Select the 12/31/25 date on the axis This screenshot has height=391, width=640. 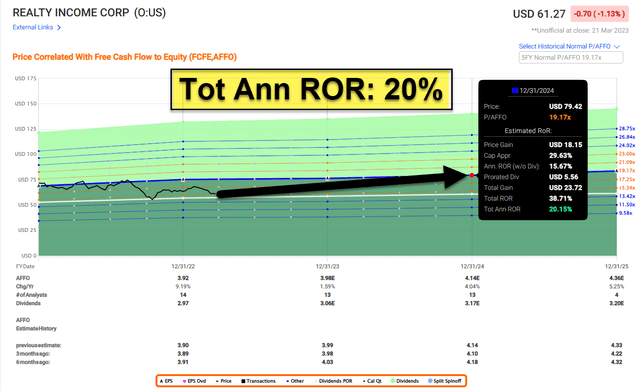617,266
